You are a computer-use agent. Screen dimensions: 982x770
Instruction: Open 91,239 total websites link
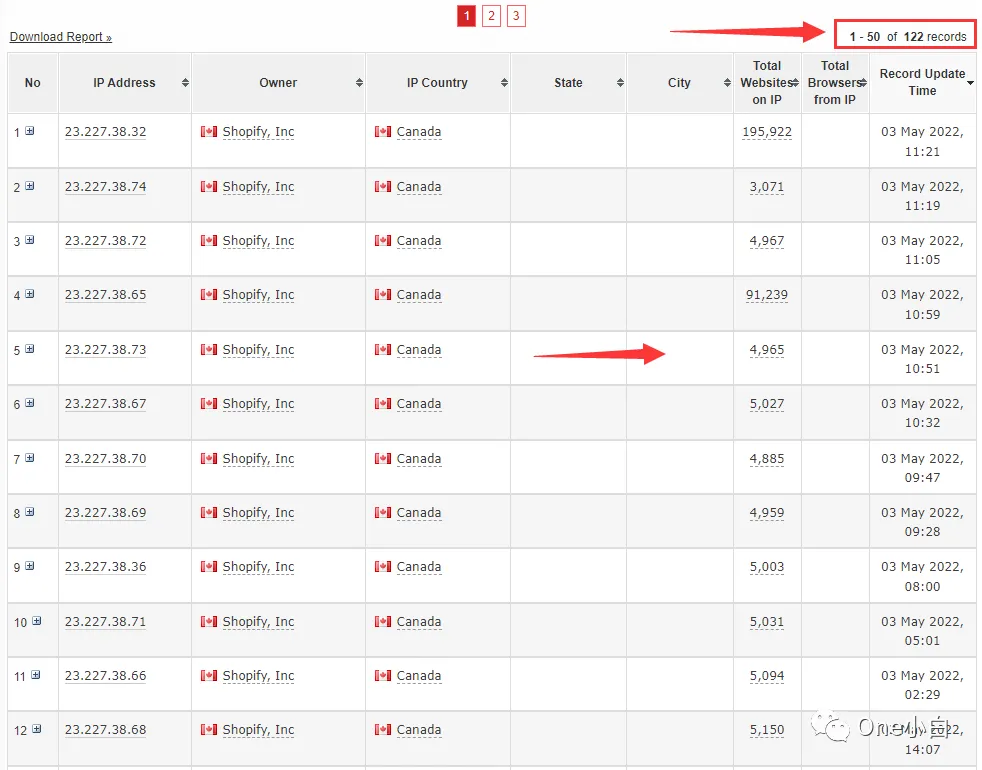click(x=767, y=294)
